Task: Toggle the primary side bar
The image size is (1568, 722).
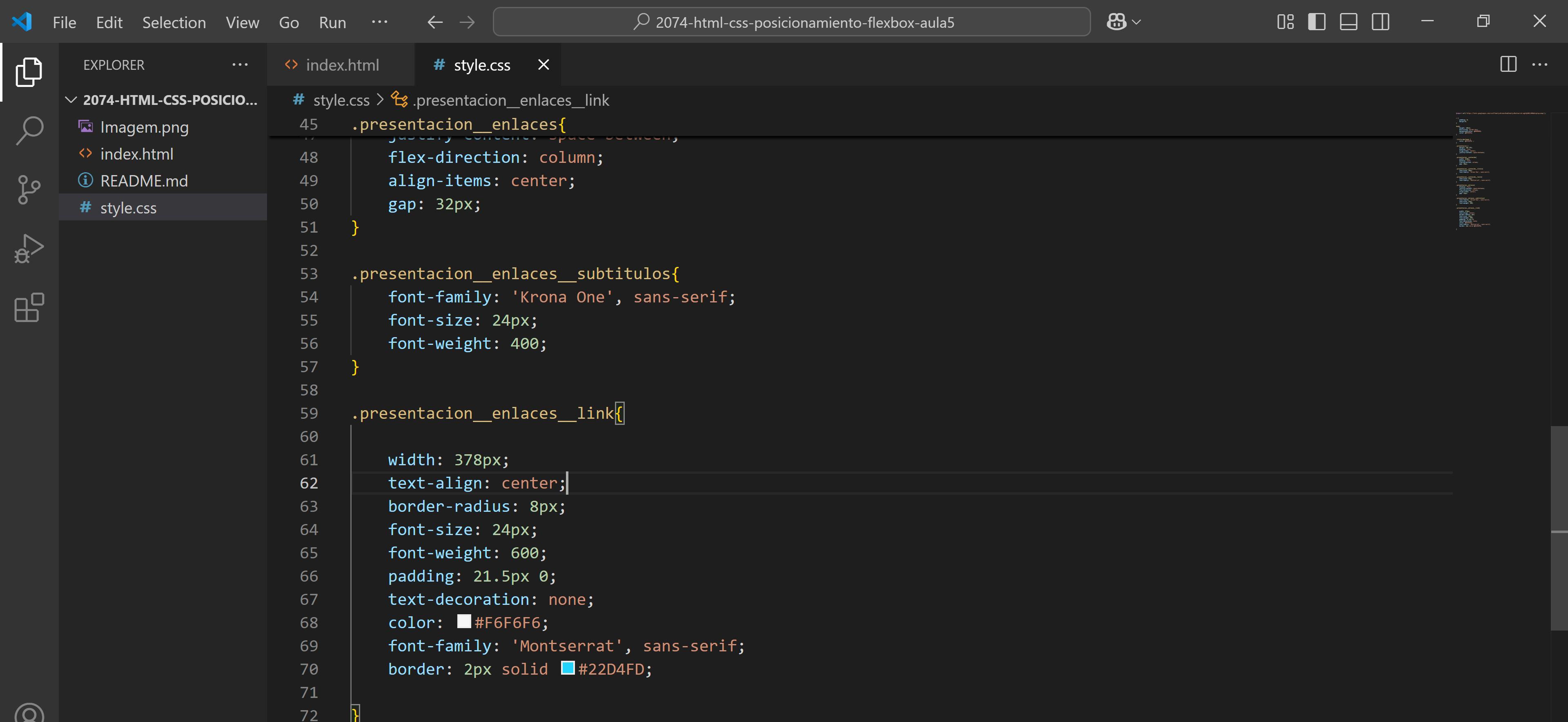Action: point(1316,22)
